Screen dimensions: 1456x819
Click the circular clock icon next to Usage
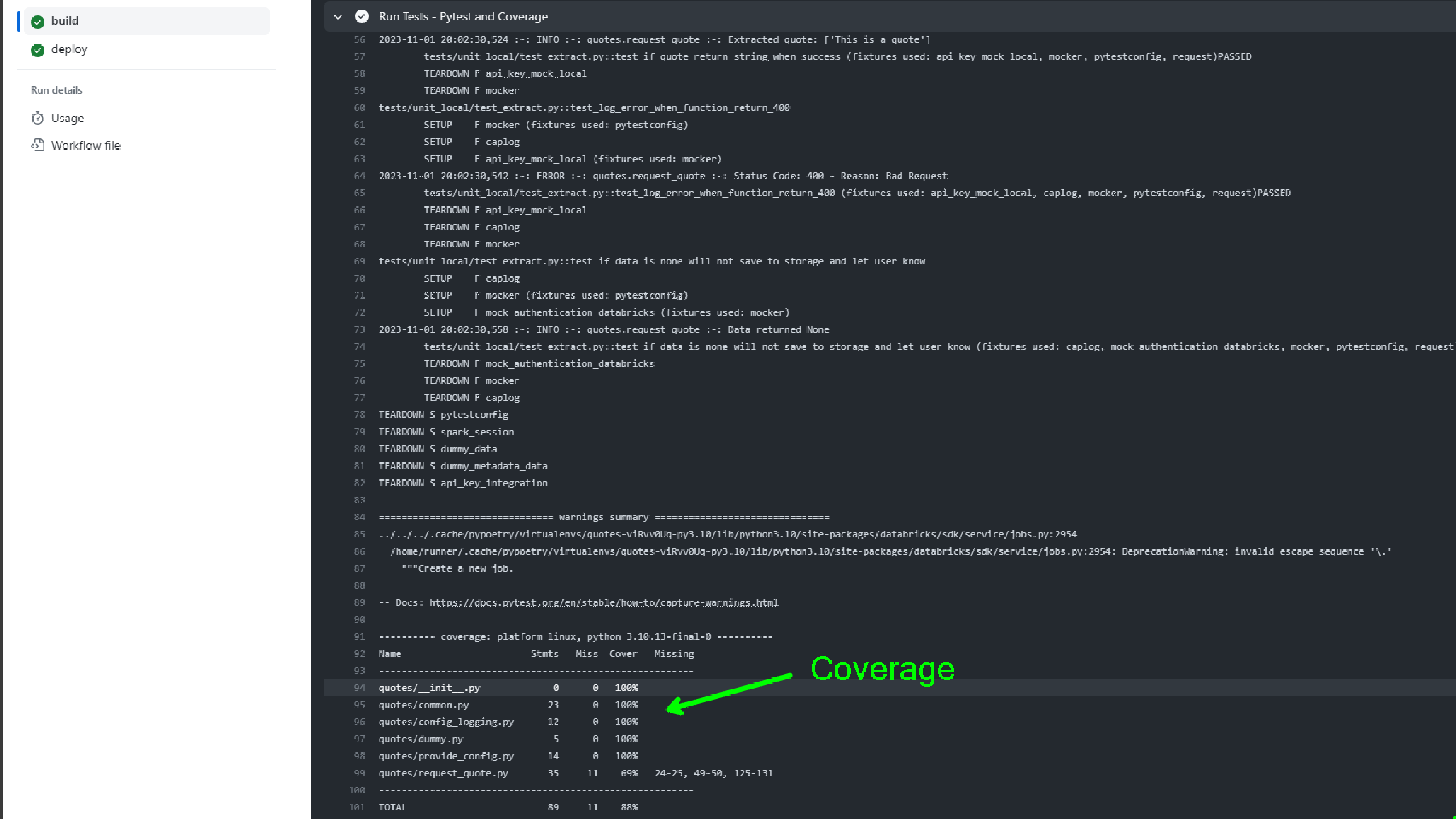tap(37, 117)
